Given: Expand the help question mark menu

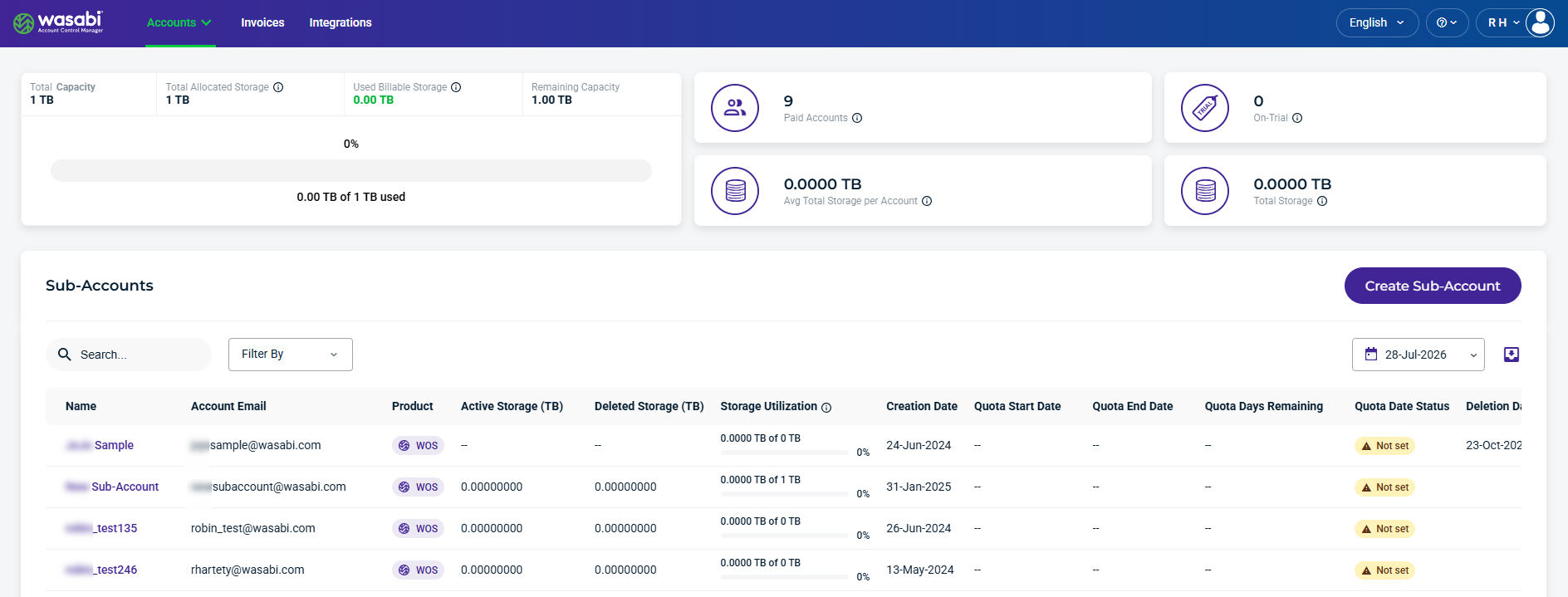Looking at the screenshot, I should [x=1447, y=22].
